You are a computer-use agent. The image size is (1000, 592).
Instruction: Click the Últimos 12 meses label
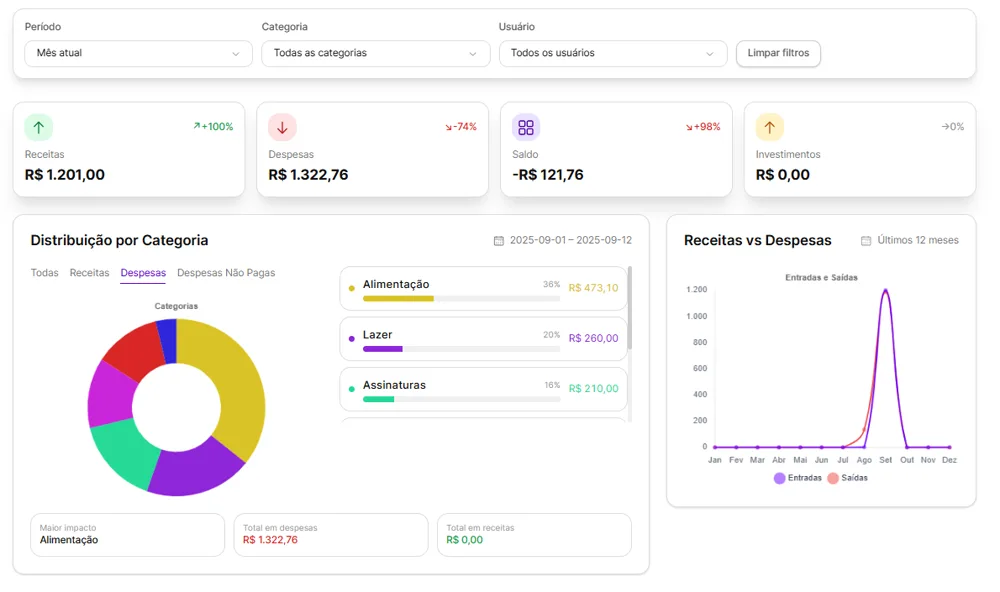click(x=918, y=240)
